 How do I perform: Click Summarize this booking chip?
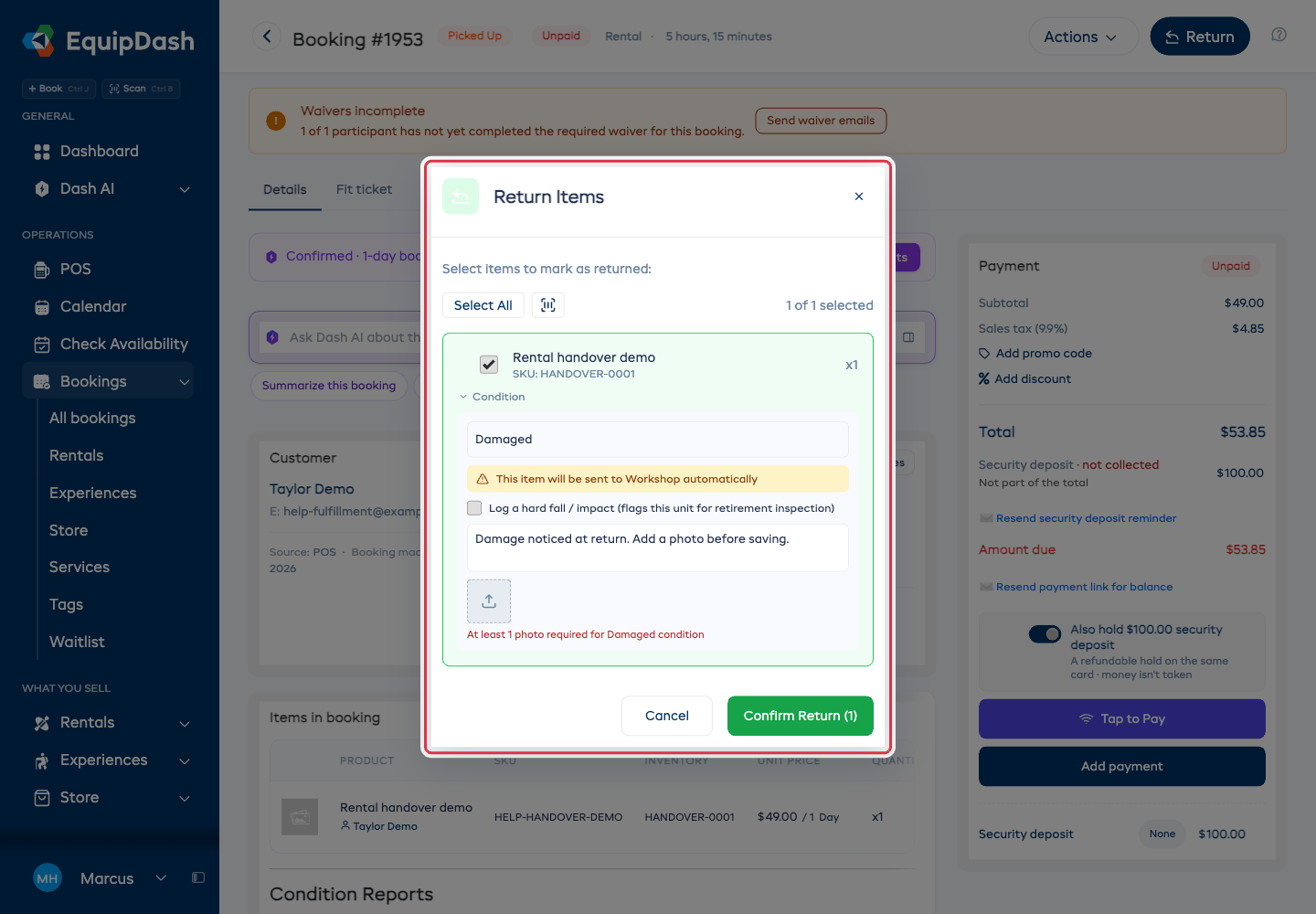click(x=329, y=386)
